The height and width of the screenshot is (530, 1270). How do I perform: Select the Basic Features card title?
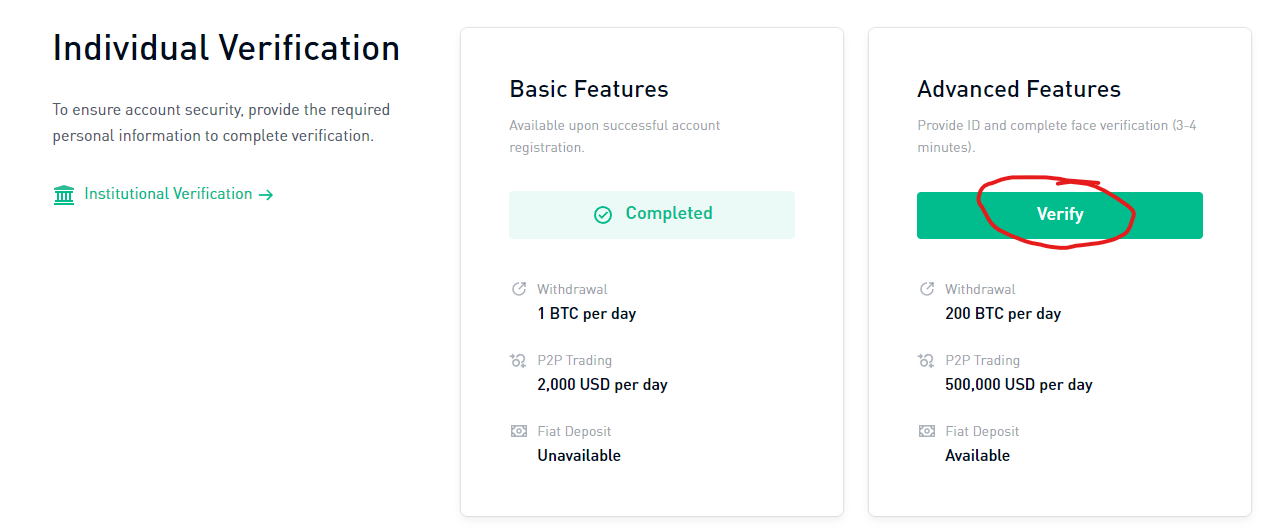589,89
